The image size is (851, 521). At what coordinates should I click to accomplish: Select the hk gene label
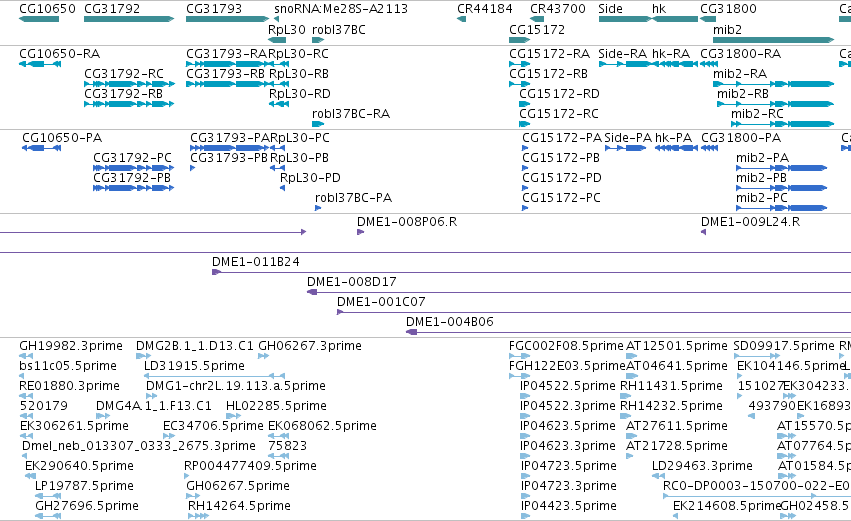coord(659,9)
